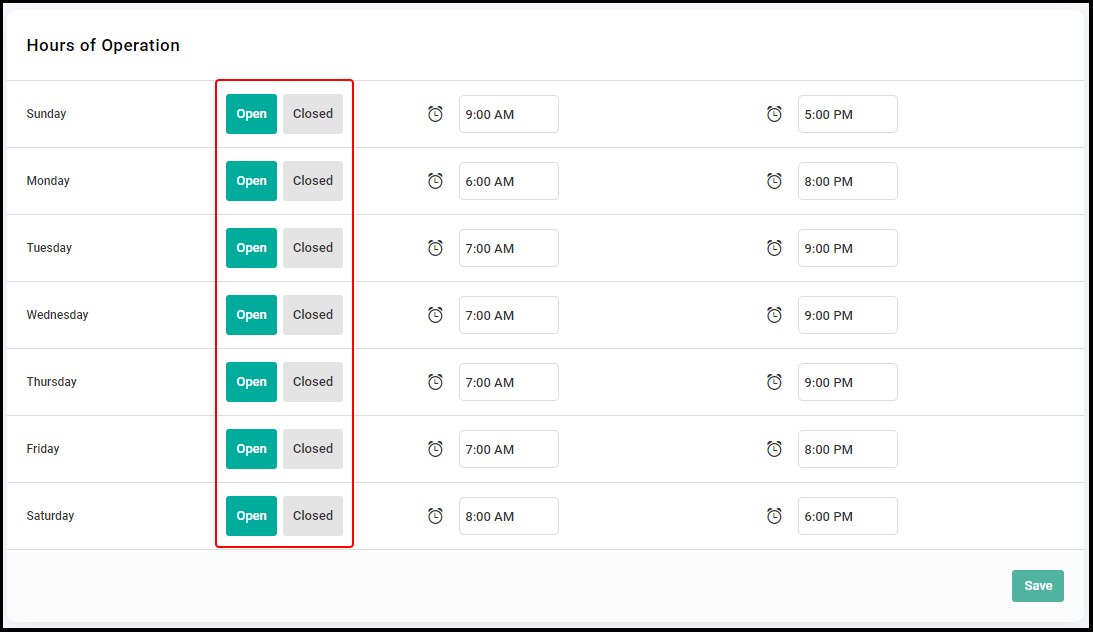Edit Monday closing time 8:00 PM field

[848, 180]
